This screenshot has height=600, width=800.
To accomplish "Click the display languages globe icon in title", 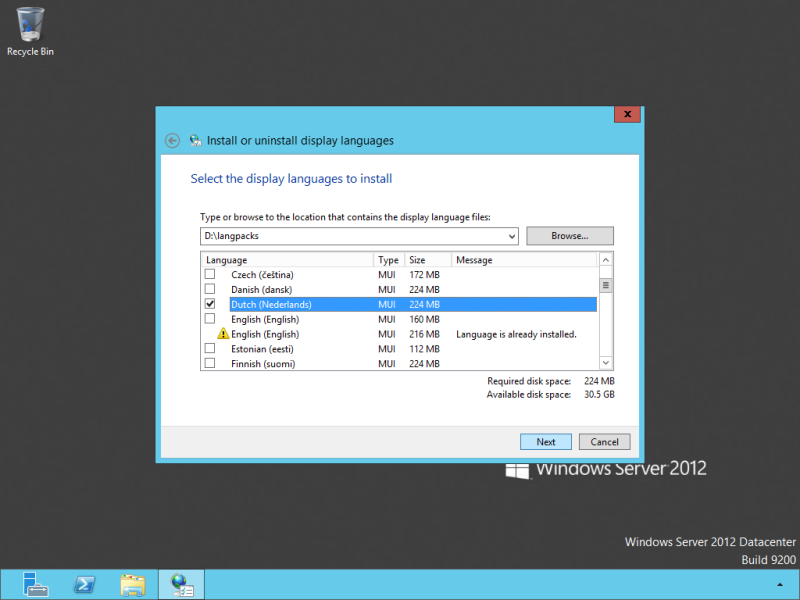I will tap(195, 140).
